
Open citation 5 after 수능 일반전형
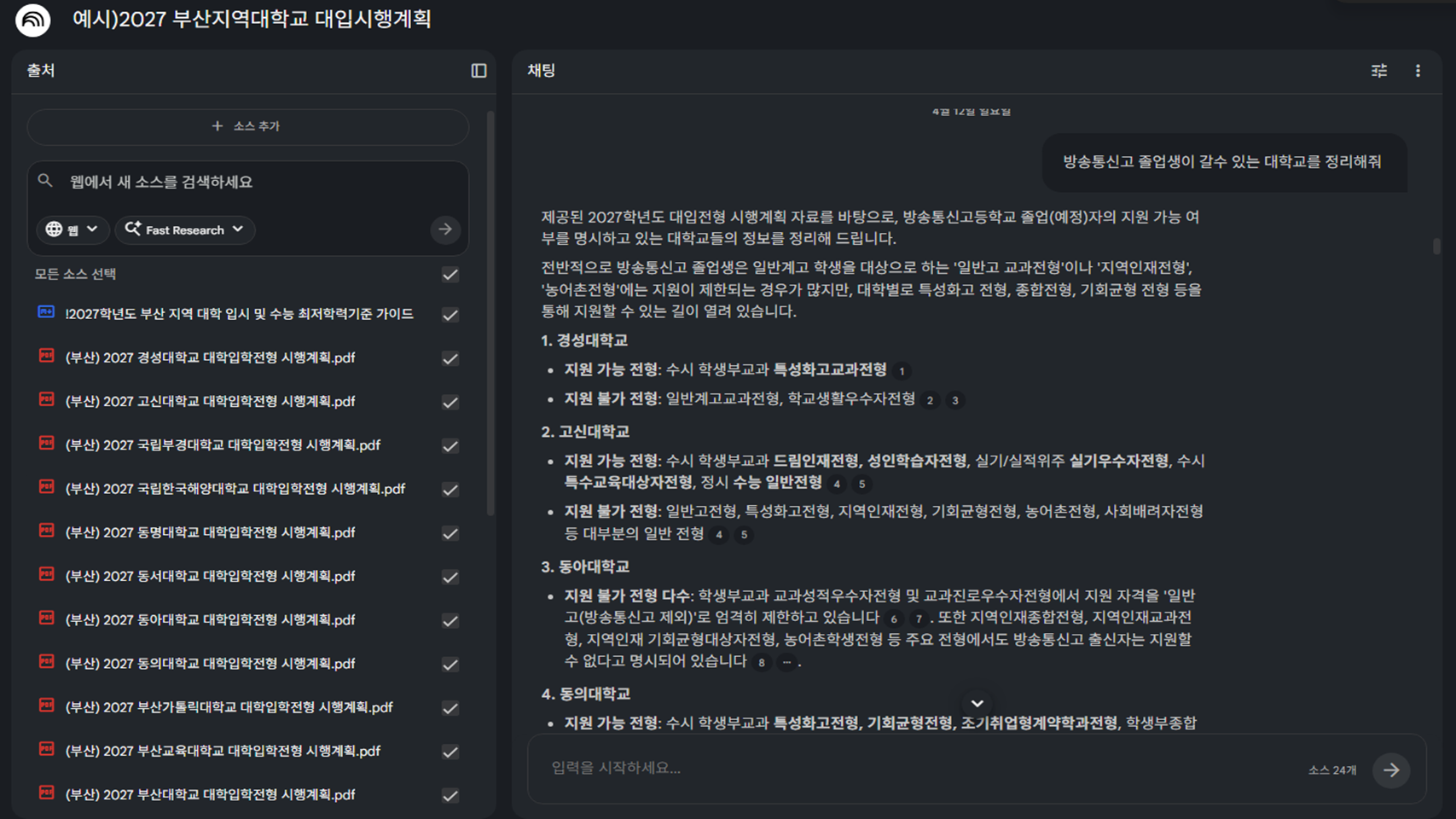pos(862,484)
